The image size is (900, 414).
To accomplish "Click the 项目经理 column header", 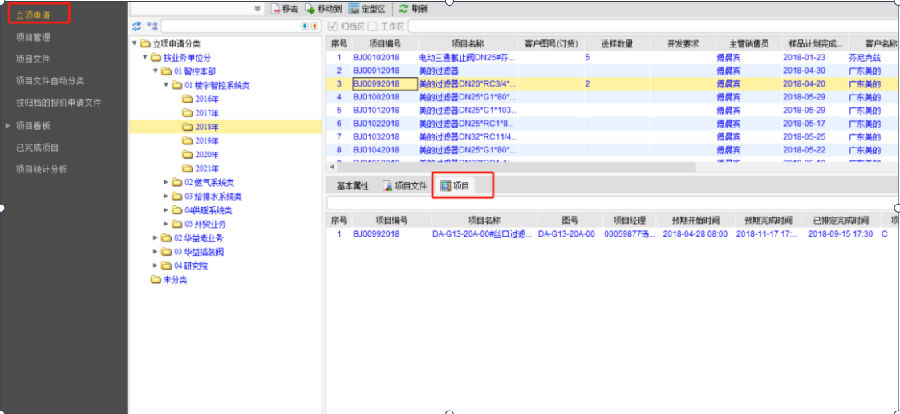I will [x=630, y=220].
